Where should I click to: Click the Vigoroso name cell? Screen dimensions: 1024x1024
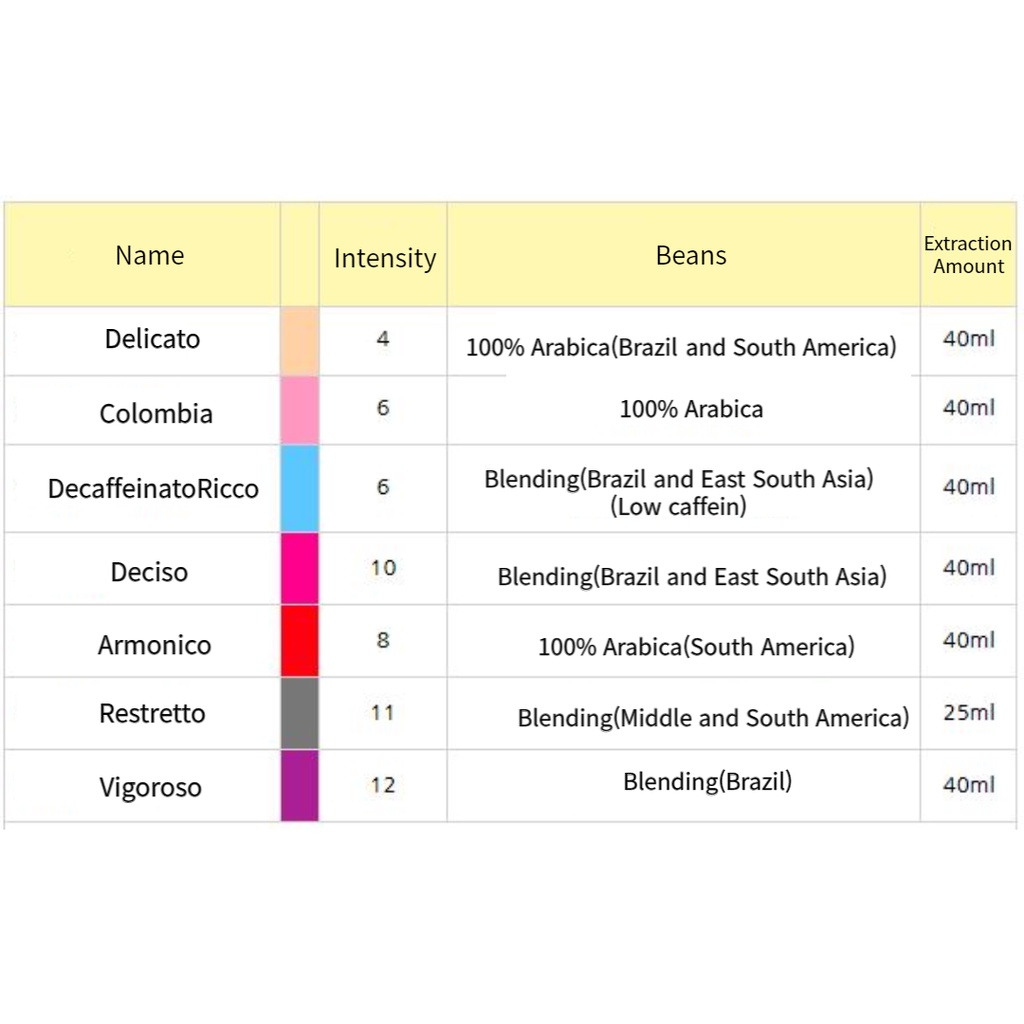(150, 787)
